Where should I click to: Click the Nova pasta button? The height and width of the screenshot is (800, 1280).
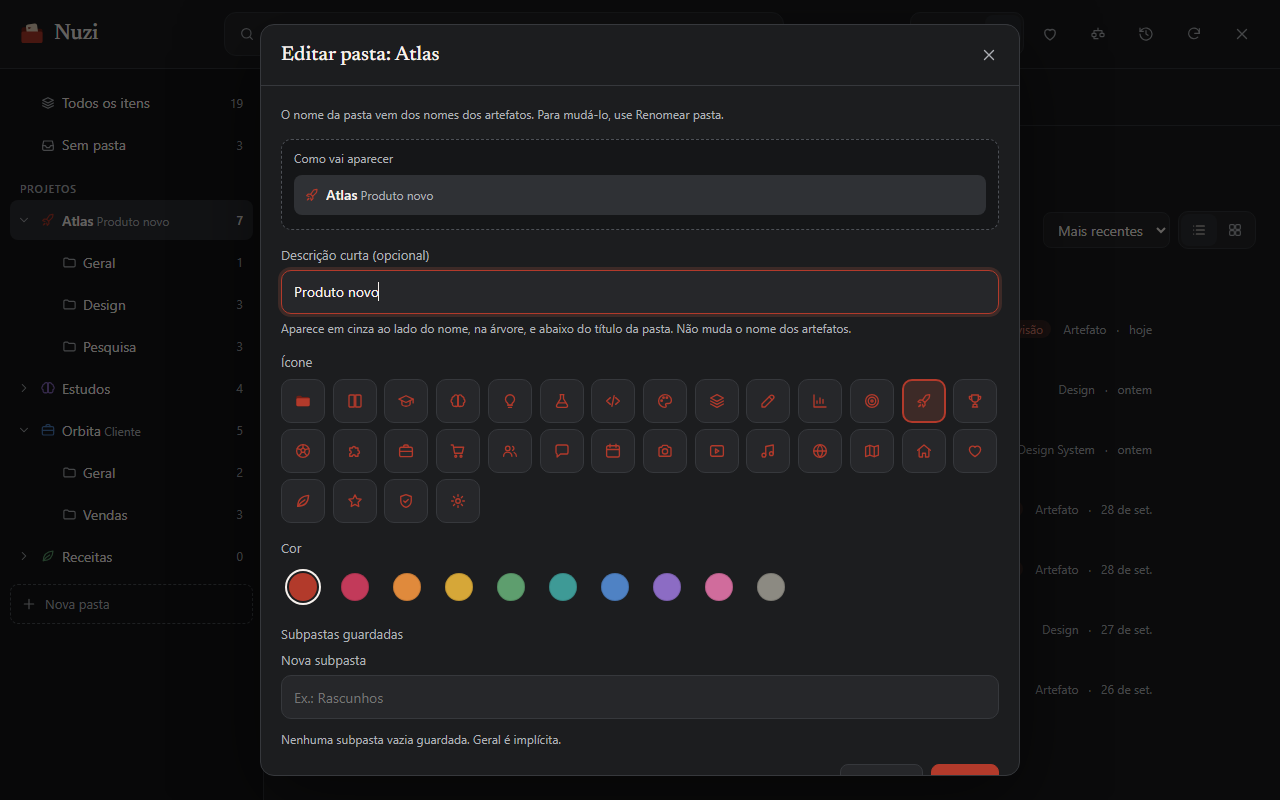tap(132, 604)
